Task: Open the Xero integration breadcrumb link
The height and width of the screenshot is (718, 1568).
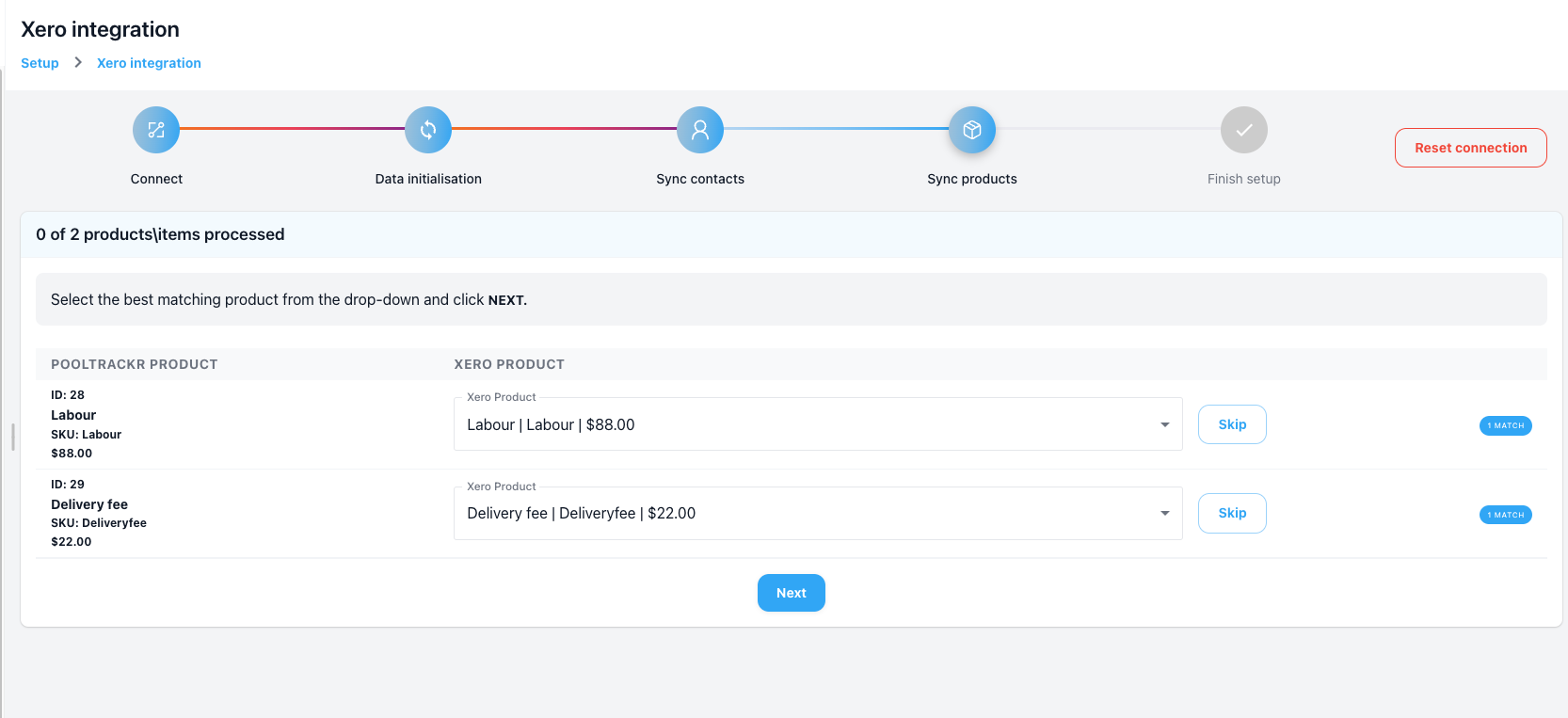Action: click(149, 63)
